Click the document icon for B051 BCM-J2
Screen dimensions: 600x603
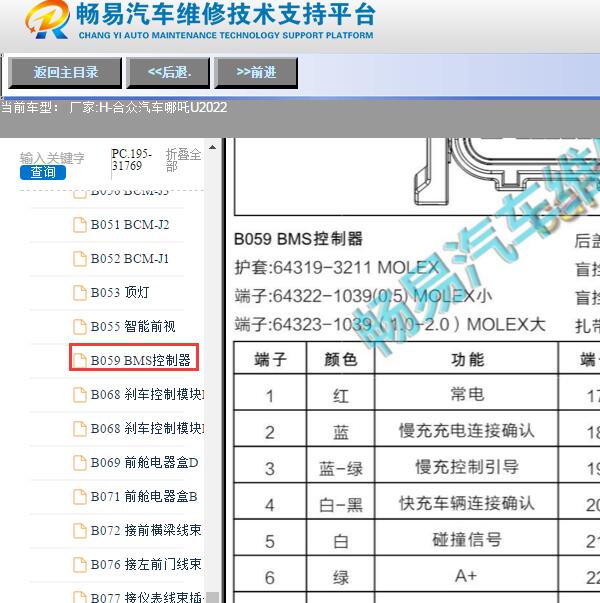(80, 225)
